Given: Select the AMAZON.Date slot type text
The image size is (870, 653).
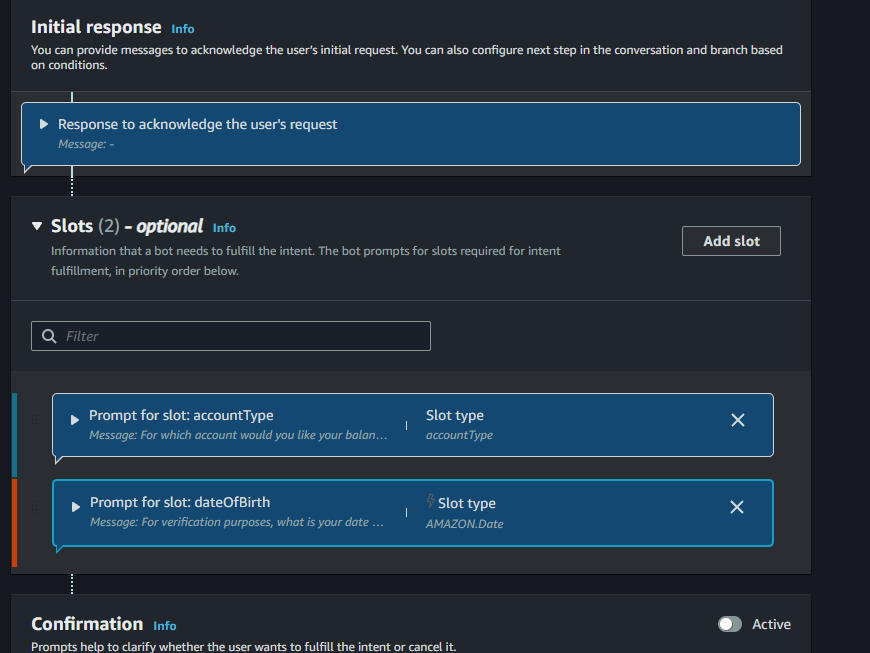Looking at the screenshot, I should click(464, 523).
